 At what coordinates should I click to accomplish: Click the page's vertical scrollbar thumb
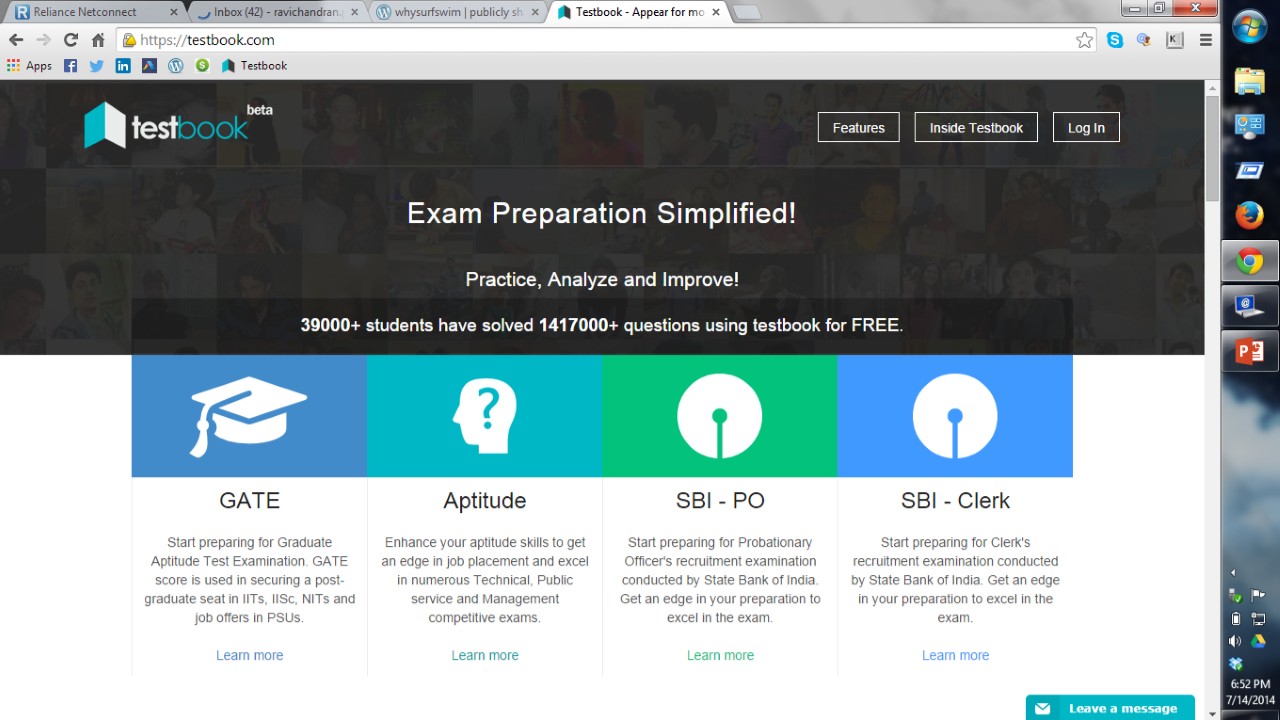[1212, 148]
